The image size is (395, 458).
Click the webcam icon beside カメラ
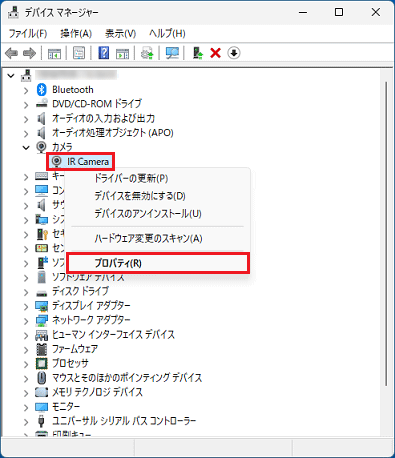coord(41,147)
